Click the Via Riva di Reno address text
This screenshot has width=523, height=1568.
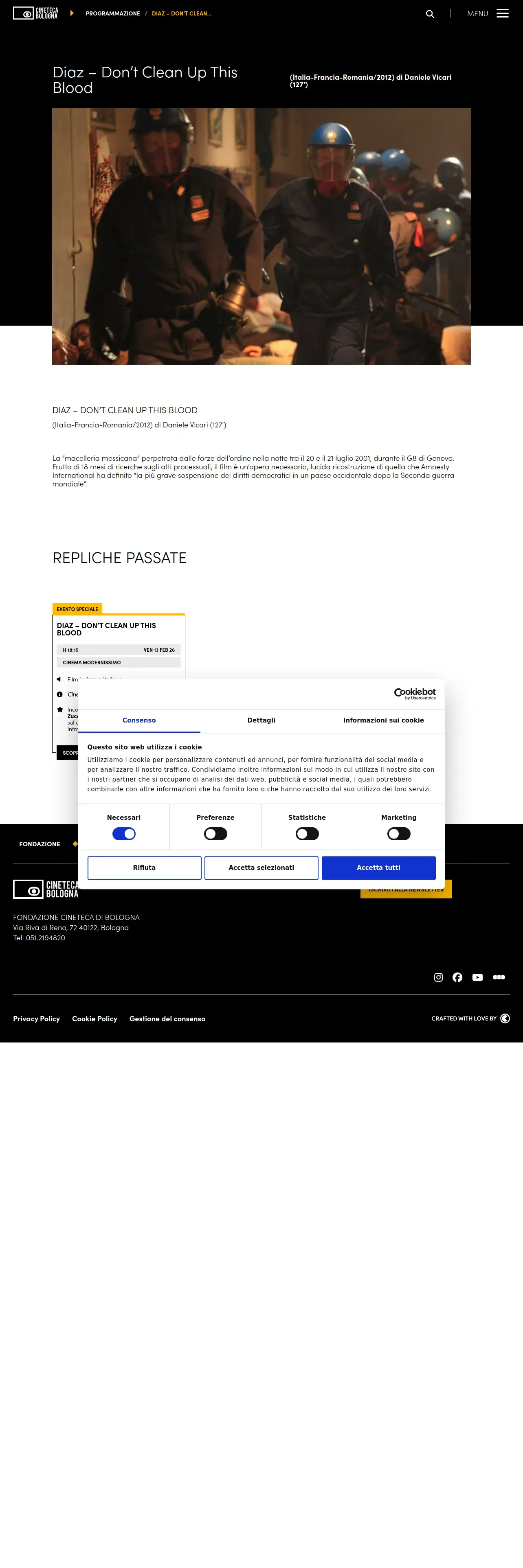[x=70, y=928]
